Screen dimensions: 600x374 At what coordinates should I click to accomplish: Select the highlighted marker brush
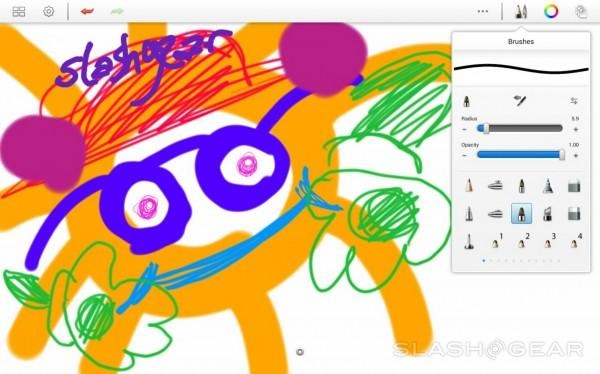(x=522, y=214)
